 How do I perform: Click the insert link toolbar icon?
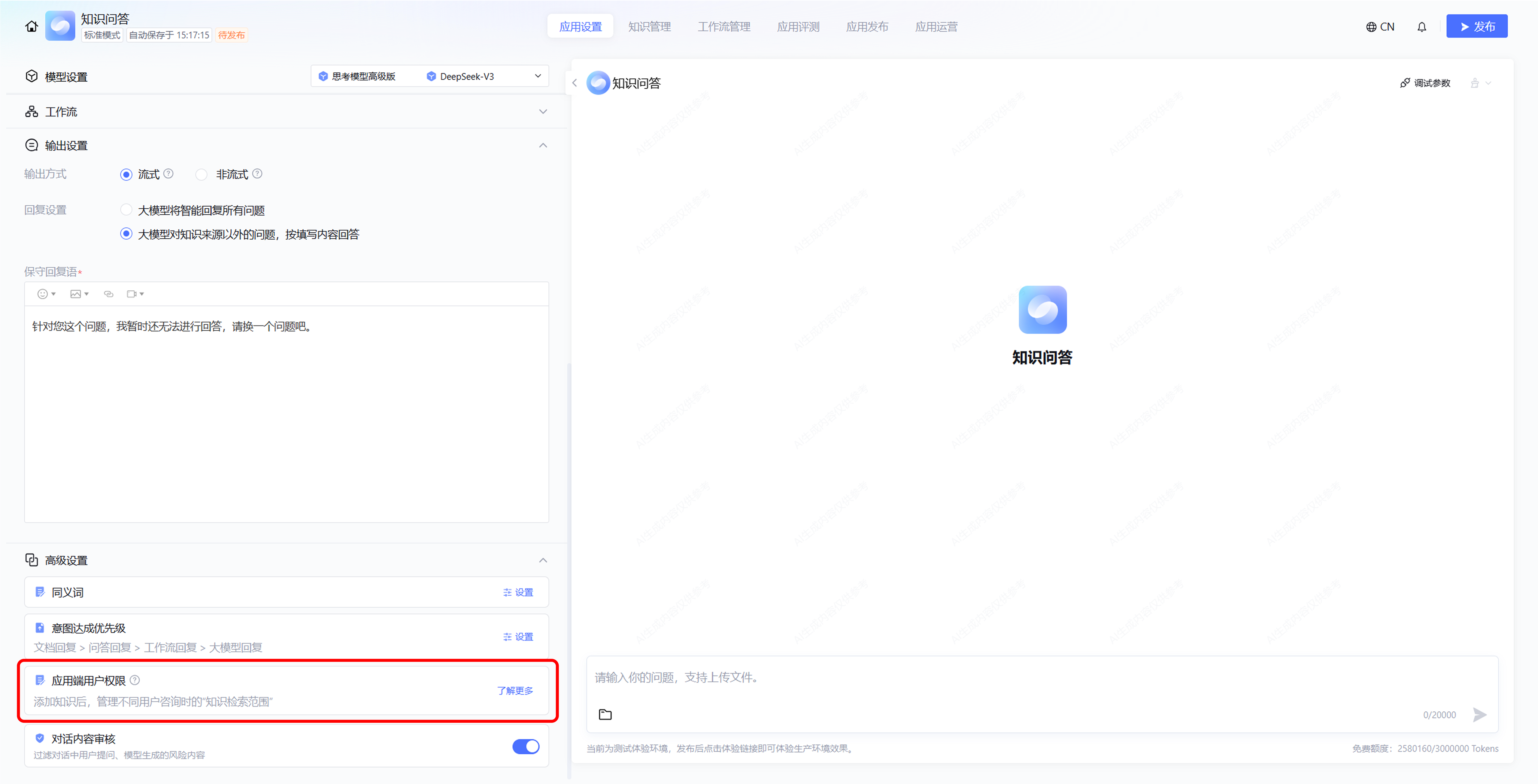click(109, 294)
